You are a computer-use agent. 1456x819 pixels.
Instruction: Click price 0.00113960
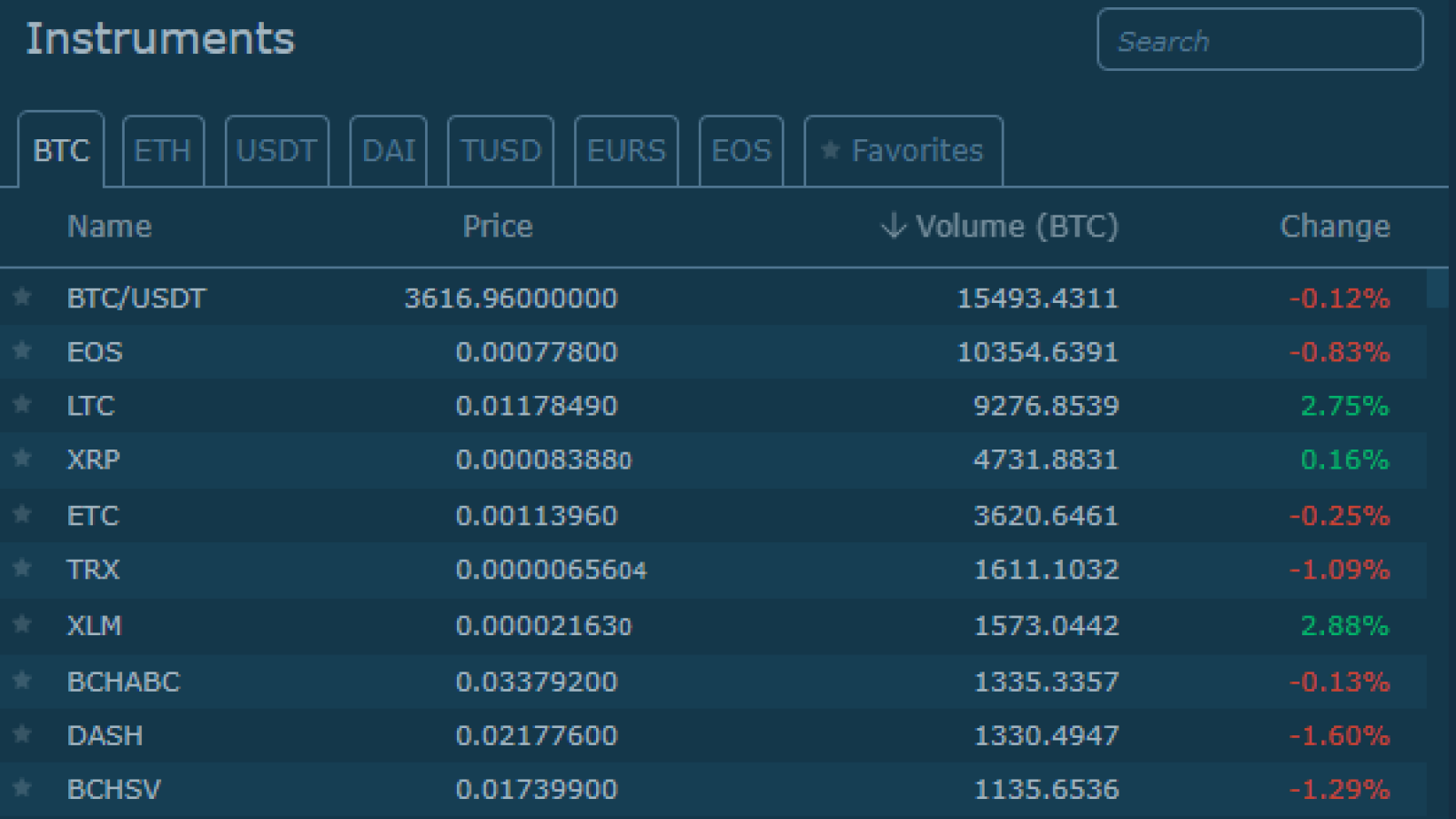(537, 516)
